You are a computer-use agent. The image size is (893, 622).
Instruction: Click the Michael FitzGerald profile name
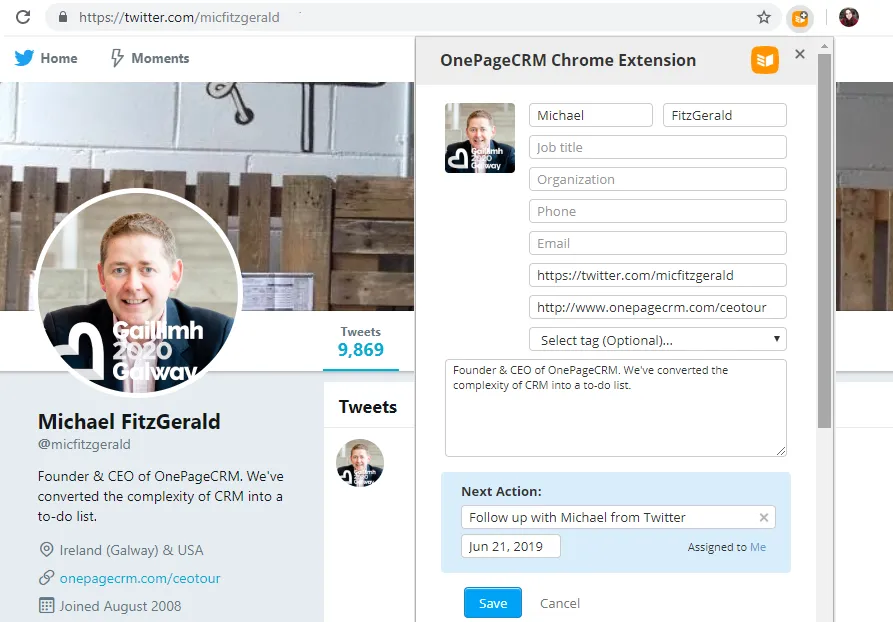[129, 422]
